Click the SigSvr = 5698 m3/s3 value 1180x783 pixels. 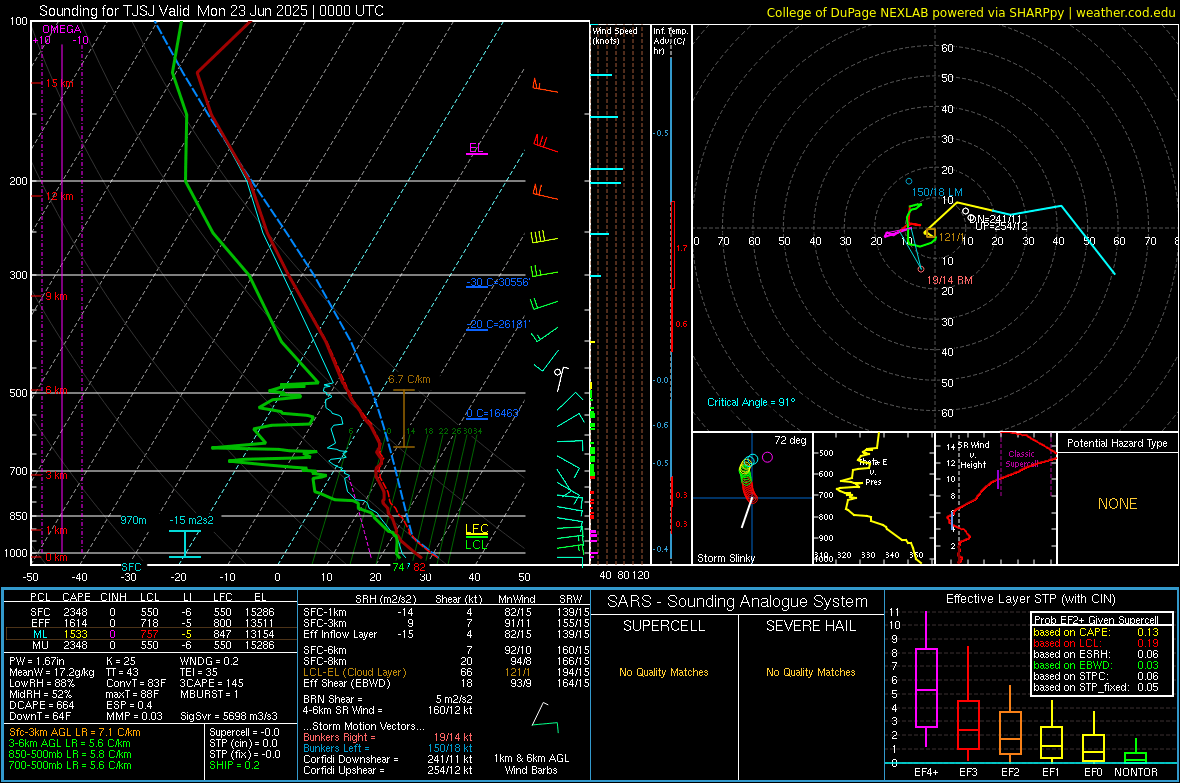[x=229, y=716]
